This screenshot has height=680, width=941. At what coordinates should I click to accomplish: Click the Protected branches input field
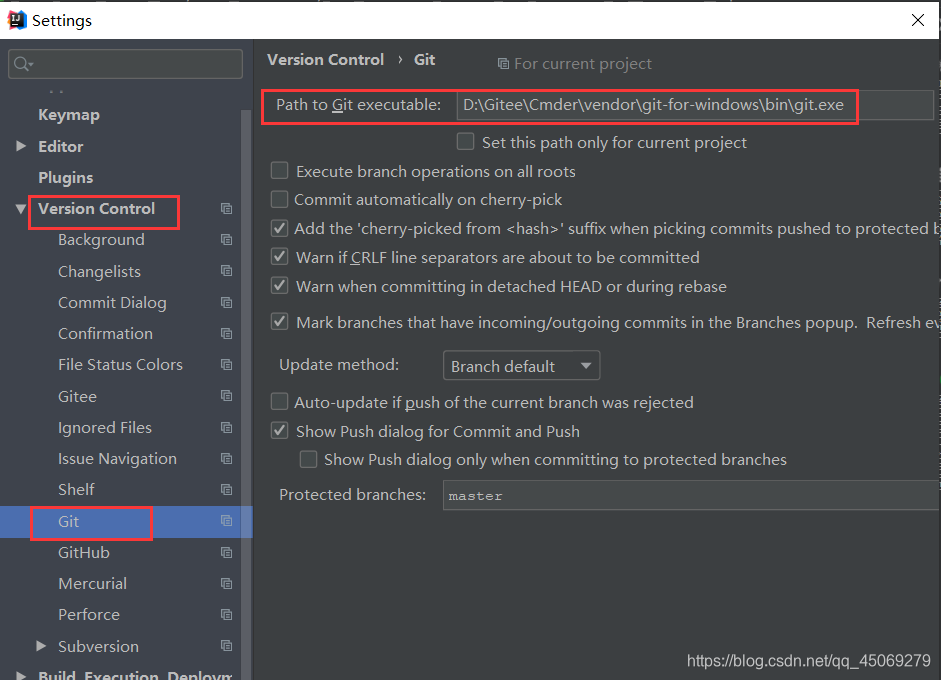pyautogui.click(x=691, y=495)
